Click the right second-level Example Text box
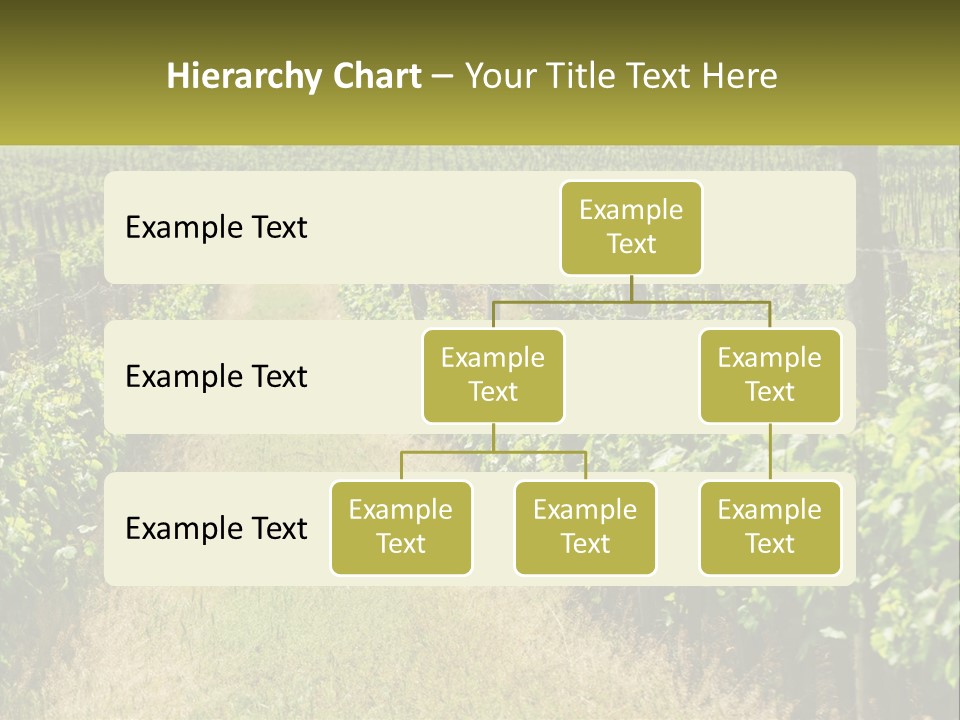The image size is (960, 720). pos(770,375)
